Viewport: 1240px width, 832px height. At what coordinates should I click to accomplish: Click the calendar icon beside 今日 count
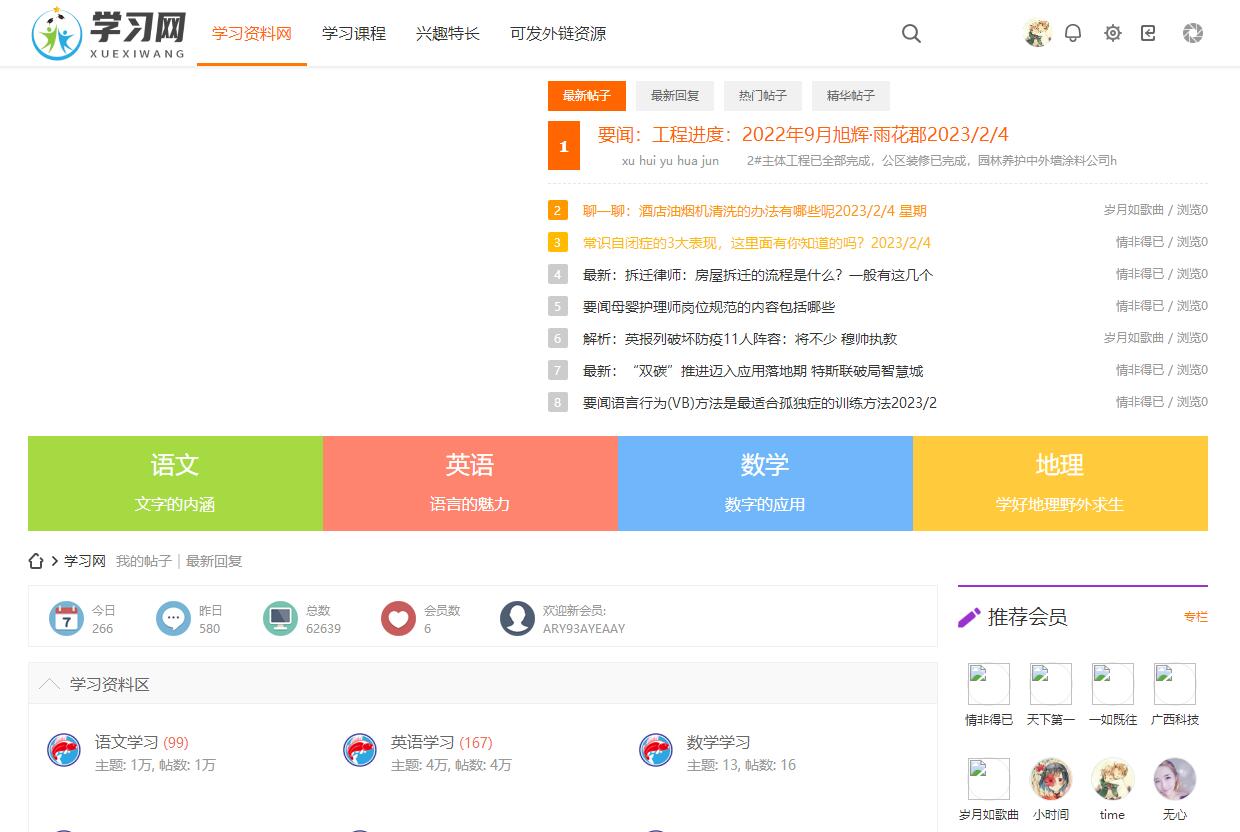(x=66, y=618)
